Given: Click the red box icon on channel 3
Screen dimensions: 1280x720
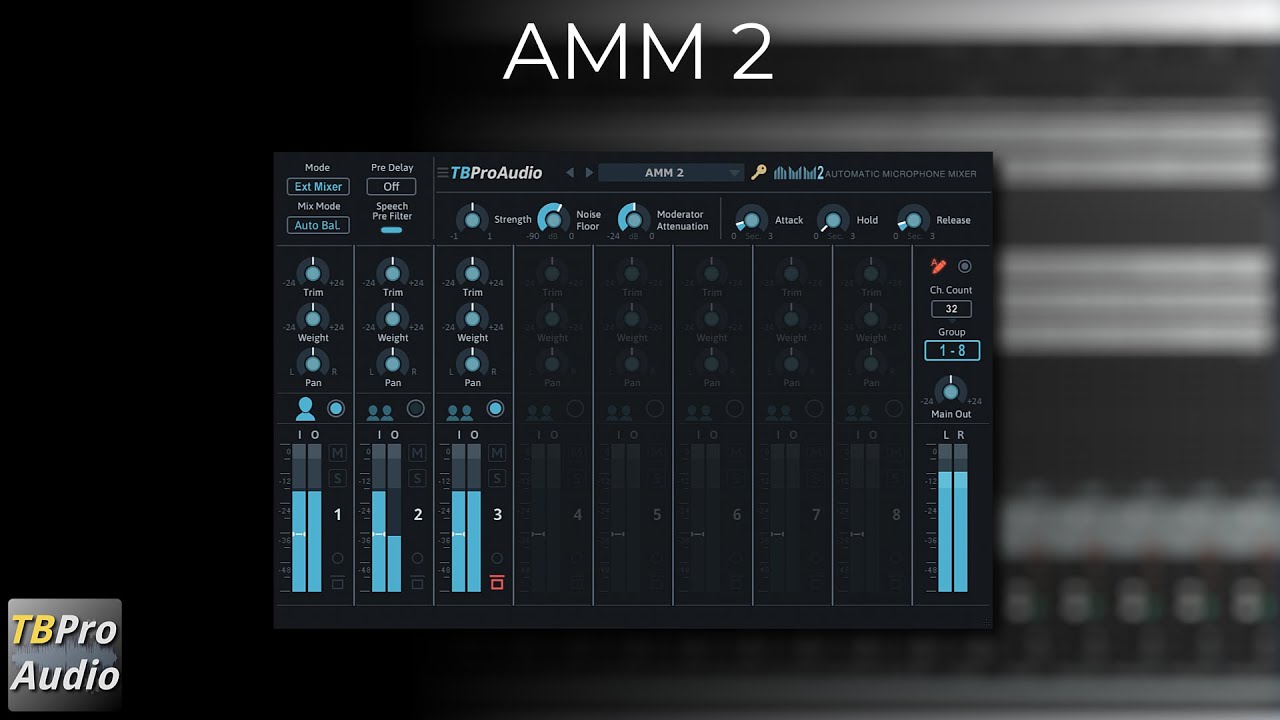Looking at the screenshot, I should [x=497, y=582].
